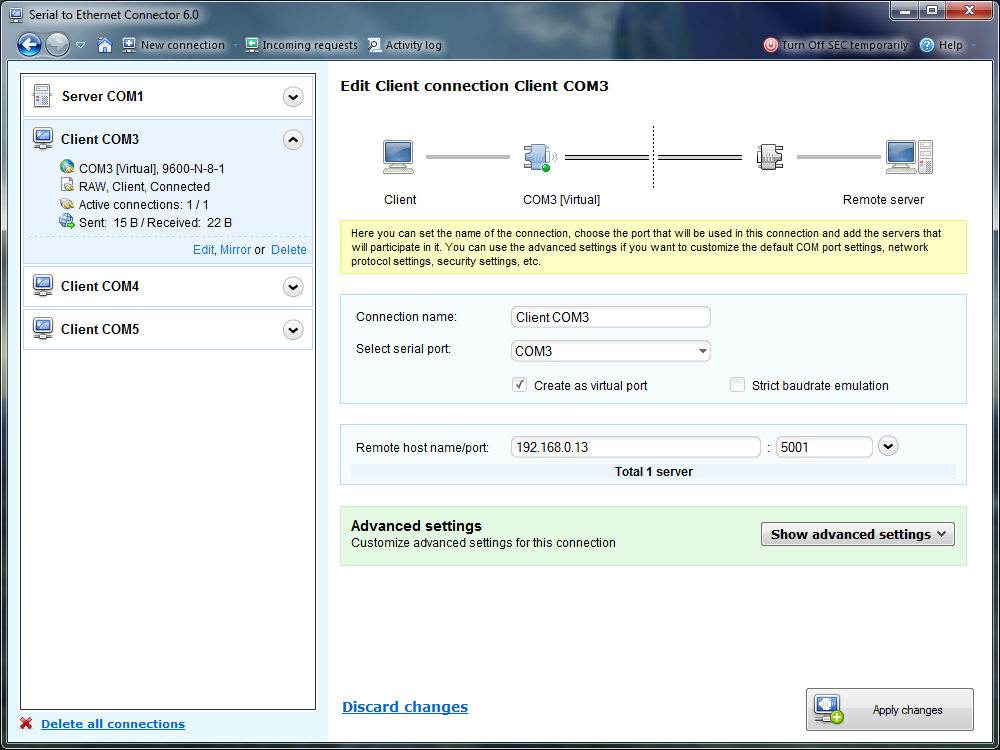Image resolution: width=1000 pixels, height=750 pixels.
Task: Click the remote port 5001 field
Action: [824, 447]
